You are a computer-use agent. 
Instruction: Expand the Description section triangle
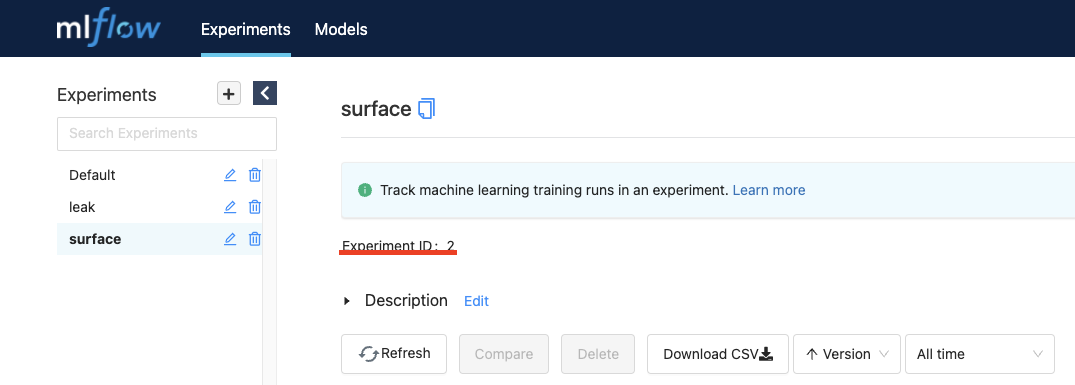tap(347, 301)
